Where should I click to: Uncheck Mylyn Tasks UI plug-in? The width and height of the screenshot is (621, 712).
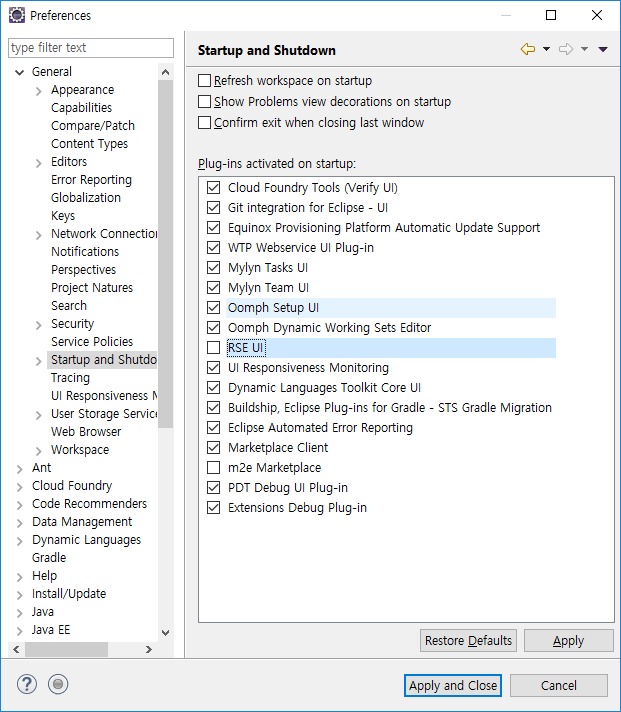(213, 267)
